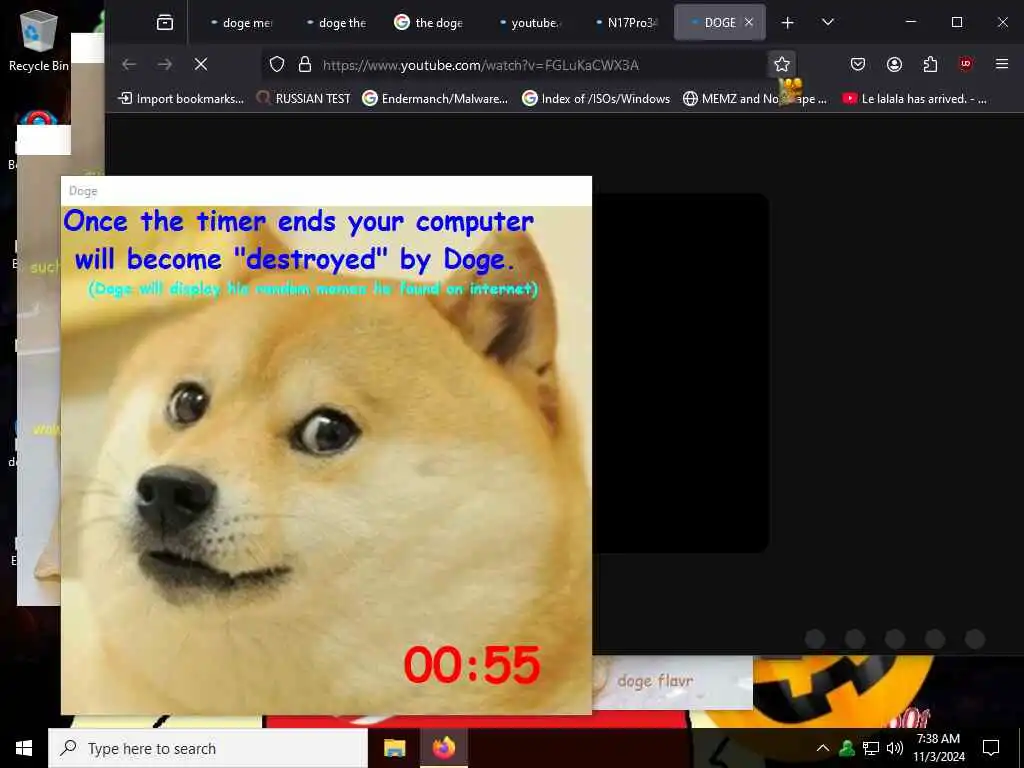Open the notifications action center
The width and height of the screenshot is (1024, 768).
[x=991, y=748]
